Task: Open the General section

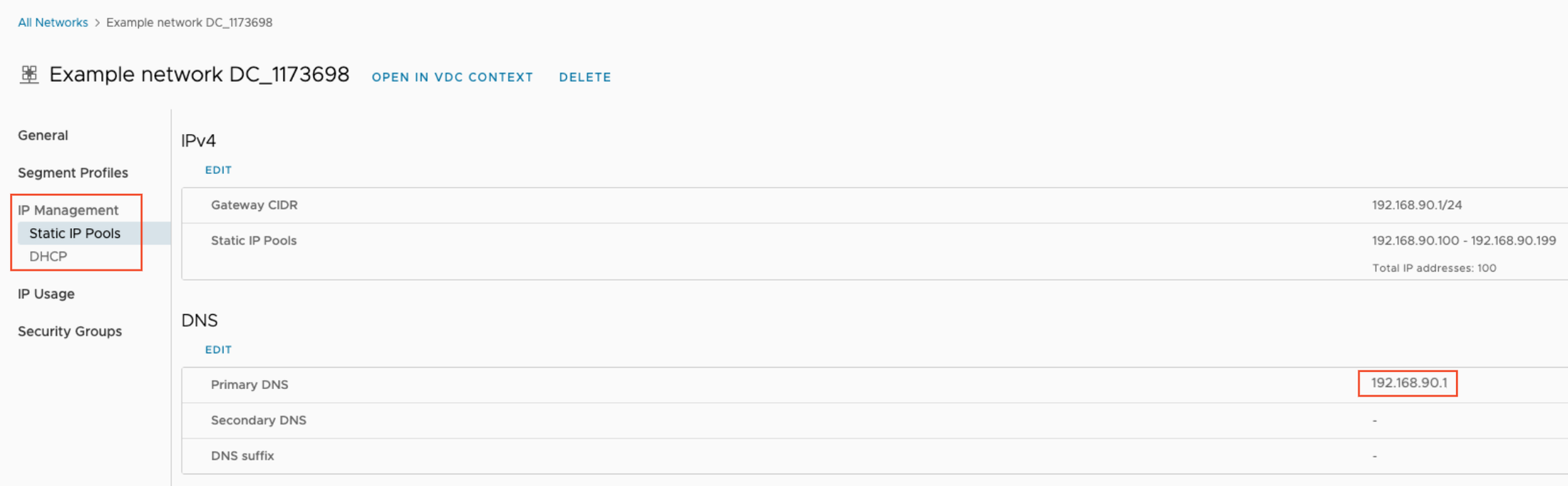Action: (43, 135)
